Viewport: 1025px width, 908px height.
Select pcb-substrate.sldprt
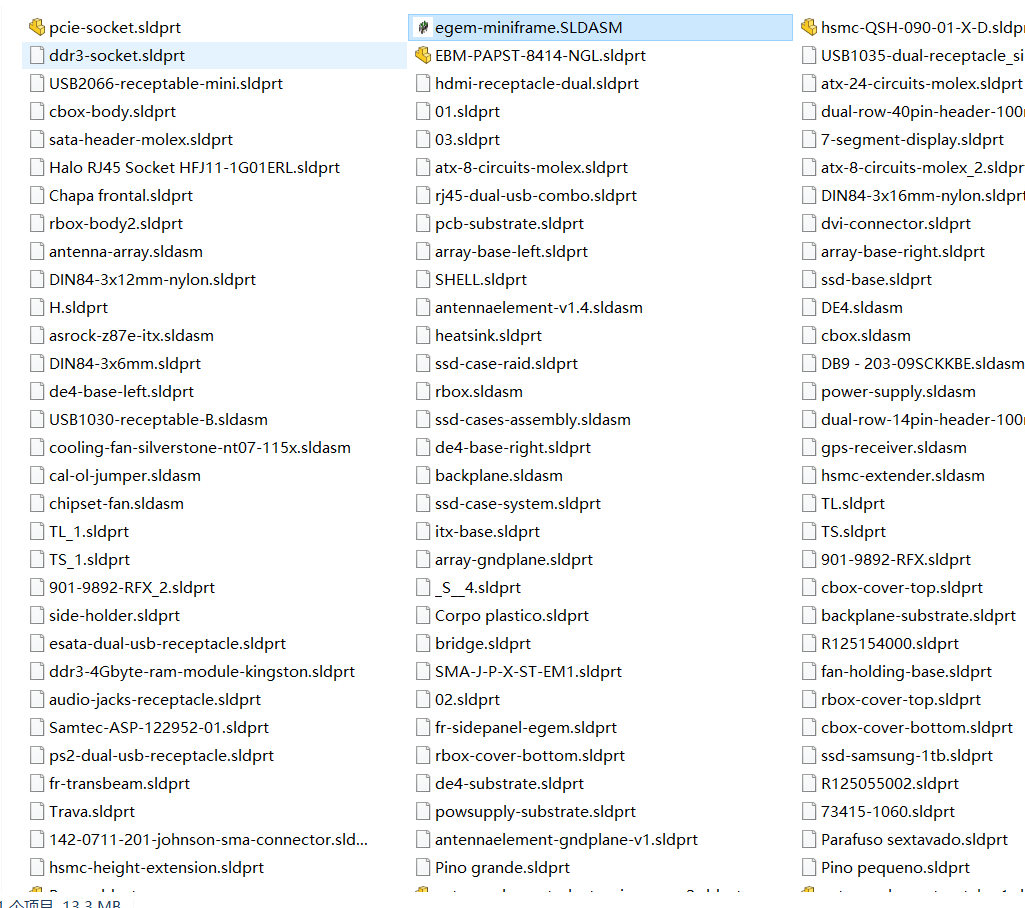point(509,224)
